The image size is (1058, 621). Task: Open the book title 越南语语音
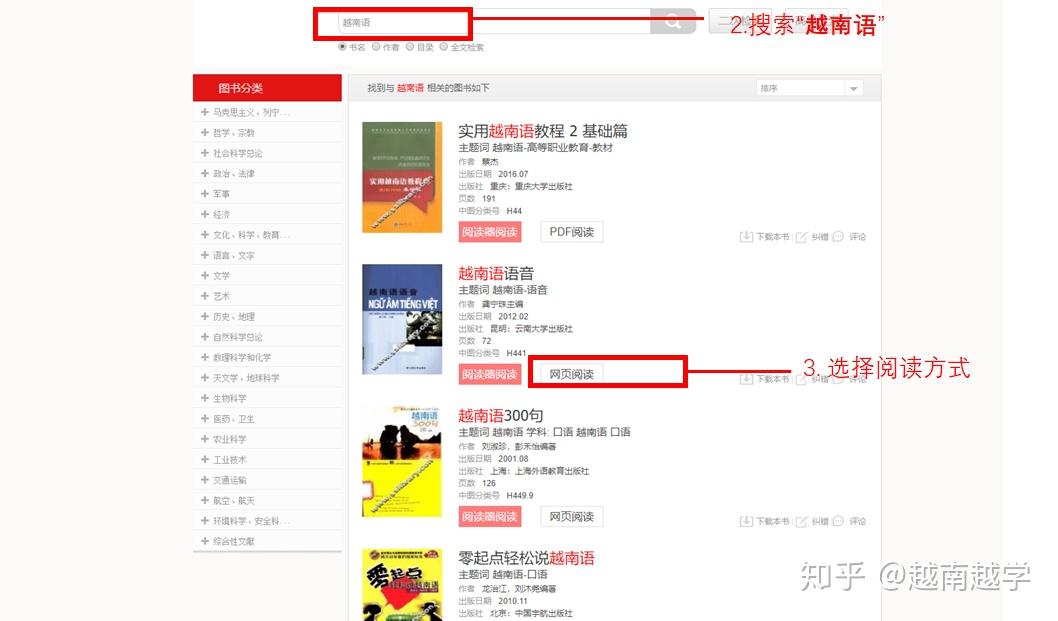click(496, 273)
